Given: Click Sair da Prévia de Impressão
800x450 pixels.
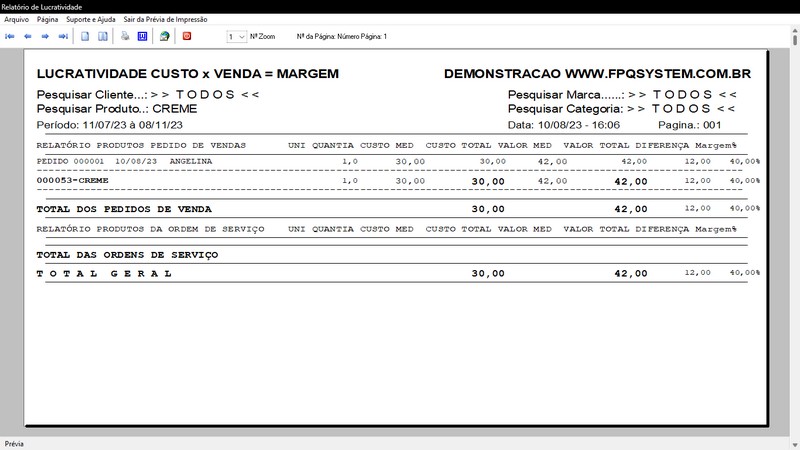Looking at the screenshot, I should (165, 19).
